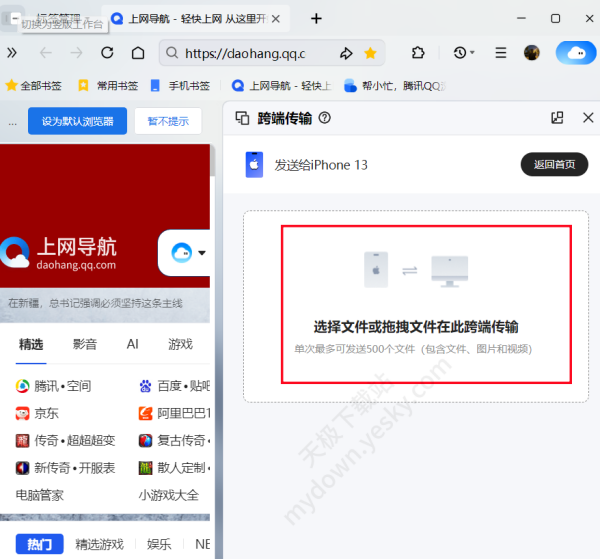600x559 pixels.
Task: Open the extensions puzzle icon
Action: click(420, 53)
